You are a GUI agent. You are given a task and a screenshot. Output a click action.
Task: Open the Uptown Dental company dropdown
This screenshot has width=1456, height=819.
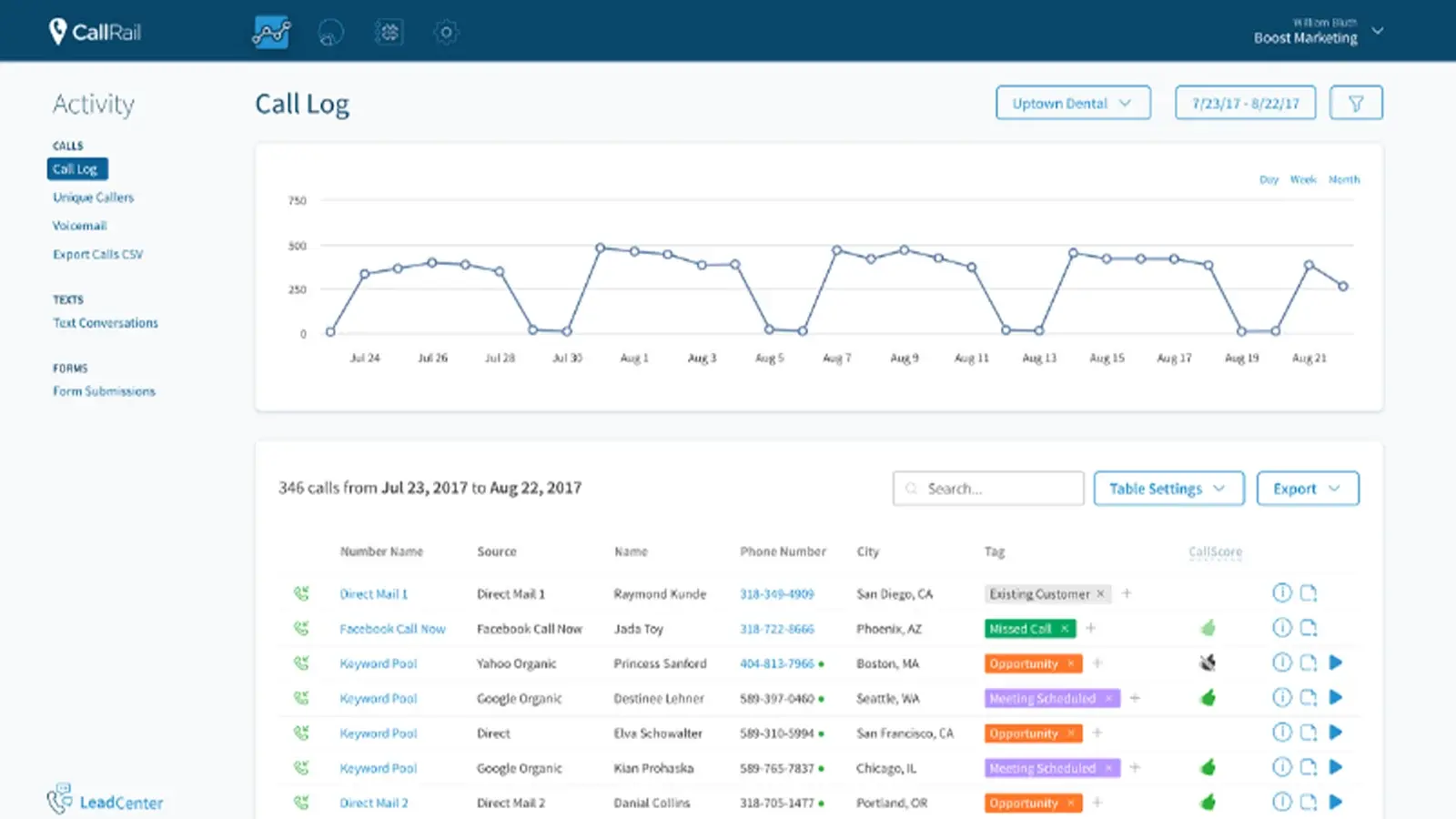pos(1073,103)
